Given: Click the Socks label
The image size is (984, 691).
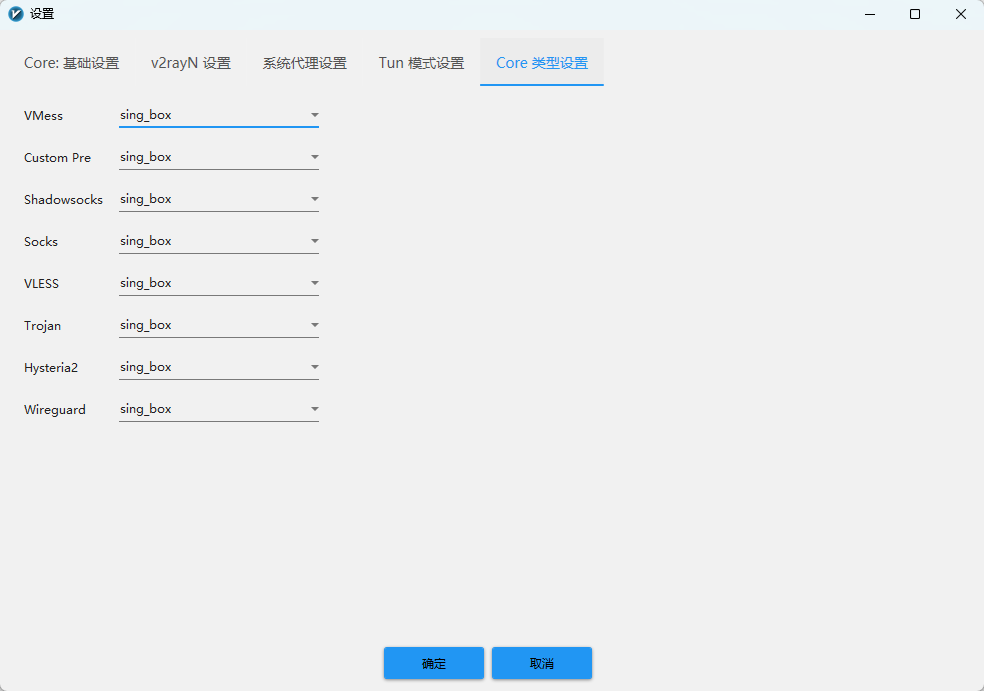Looking at the screenshot, I should tap(41, 242).
